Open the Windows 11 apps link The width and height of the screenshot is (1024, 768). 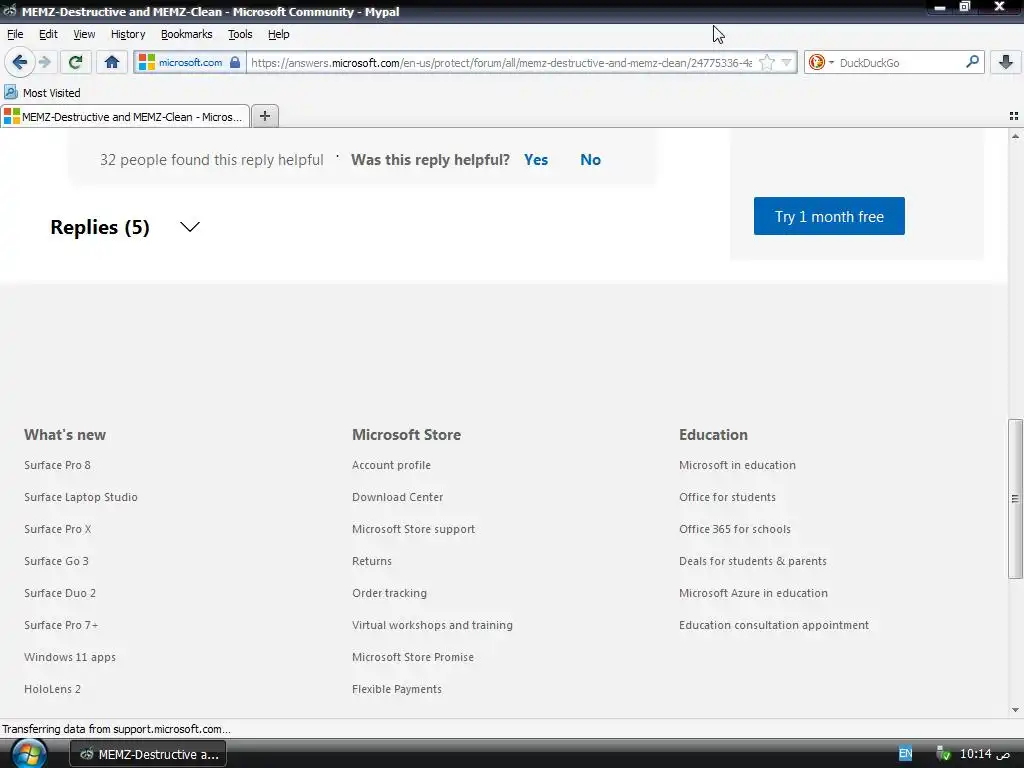(70, 657)
